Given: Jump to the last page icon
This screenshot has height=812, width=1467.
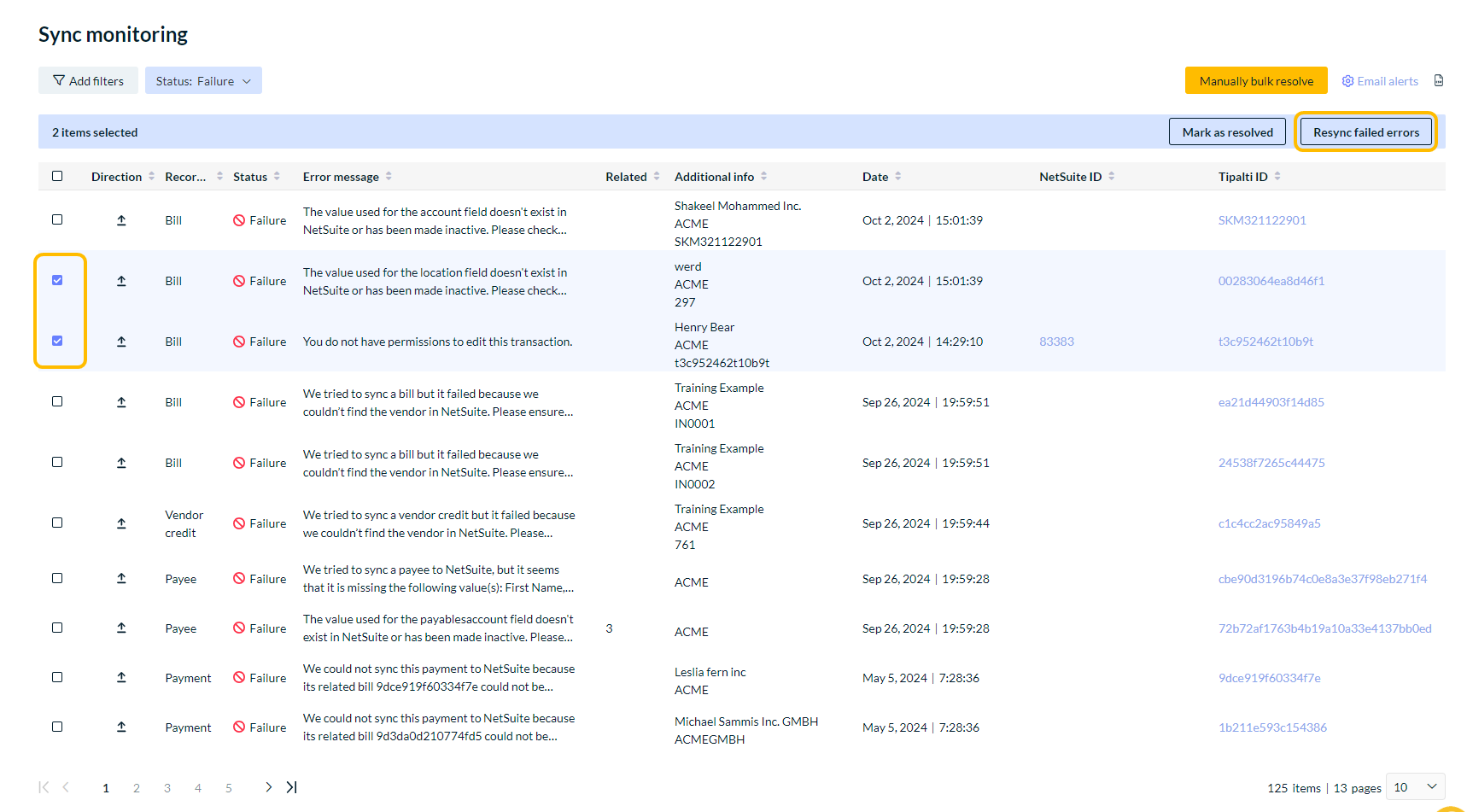Looking at the screenshot, I should coord(291,787).
